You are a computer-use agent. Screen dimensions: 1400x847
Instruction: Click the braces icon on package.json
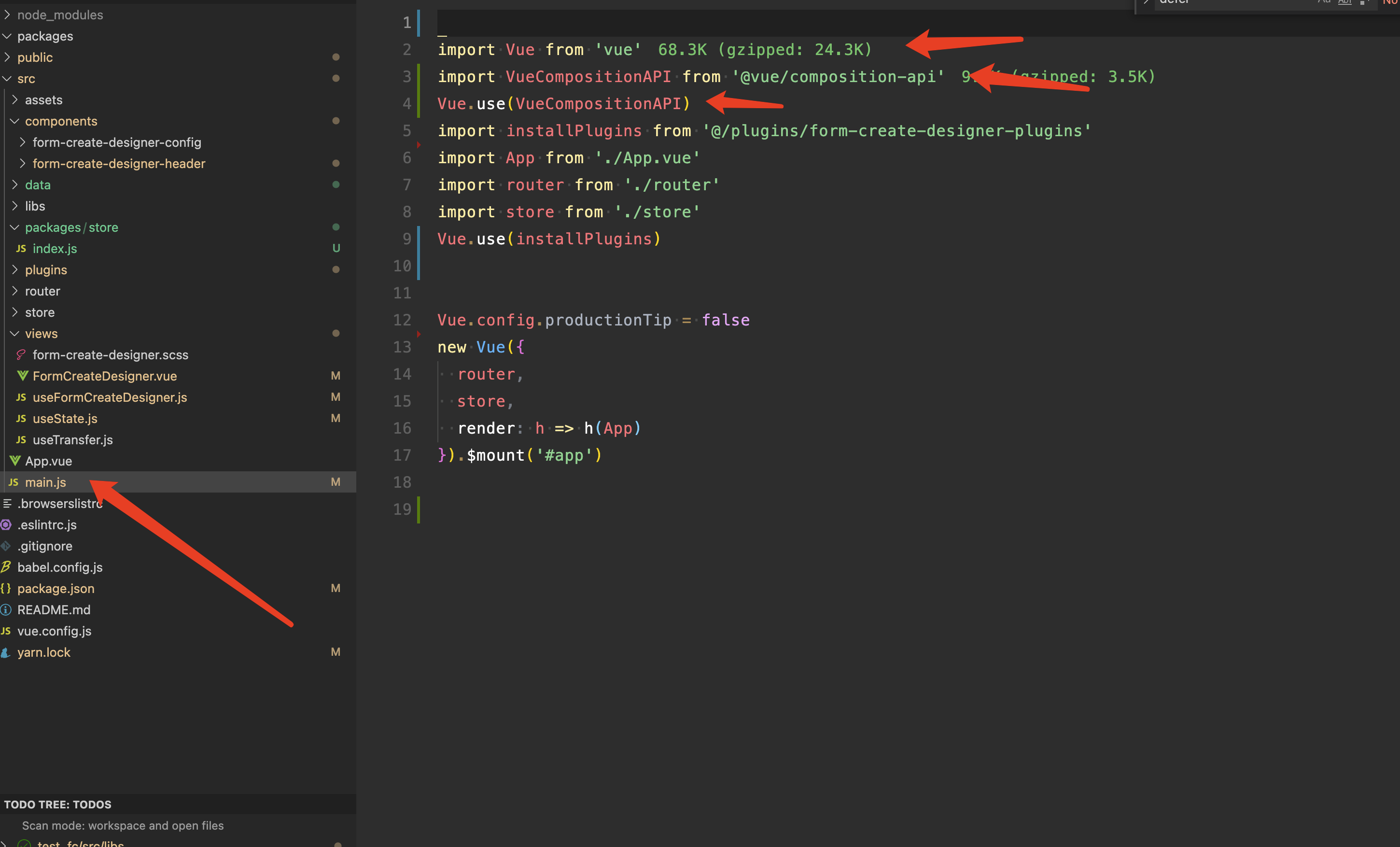coord(6,588)
